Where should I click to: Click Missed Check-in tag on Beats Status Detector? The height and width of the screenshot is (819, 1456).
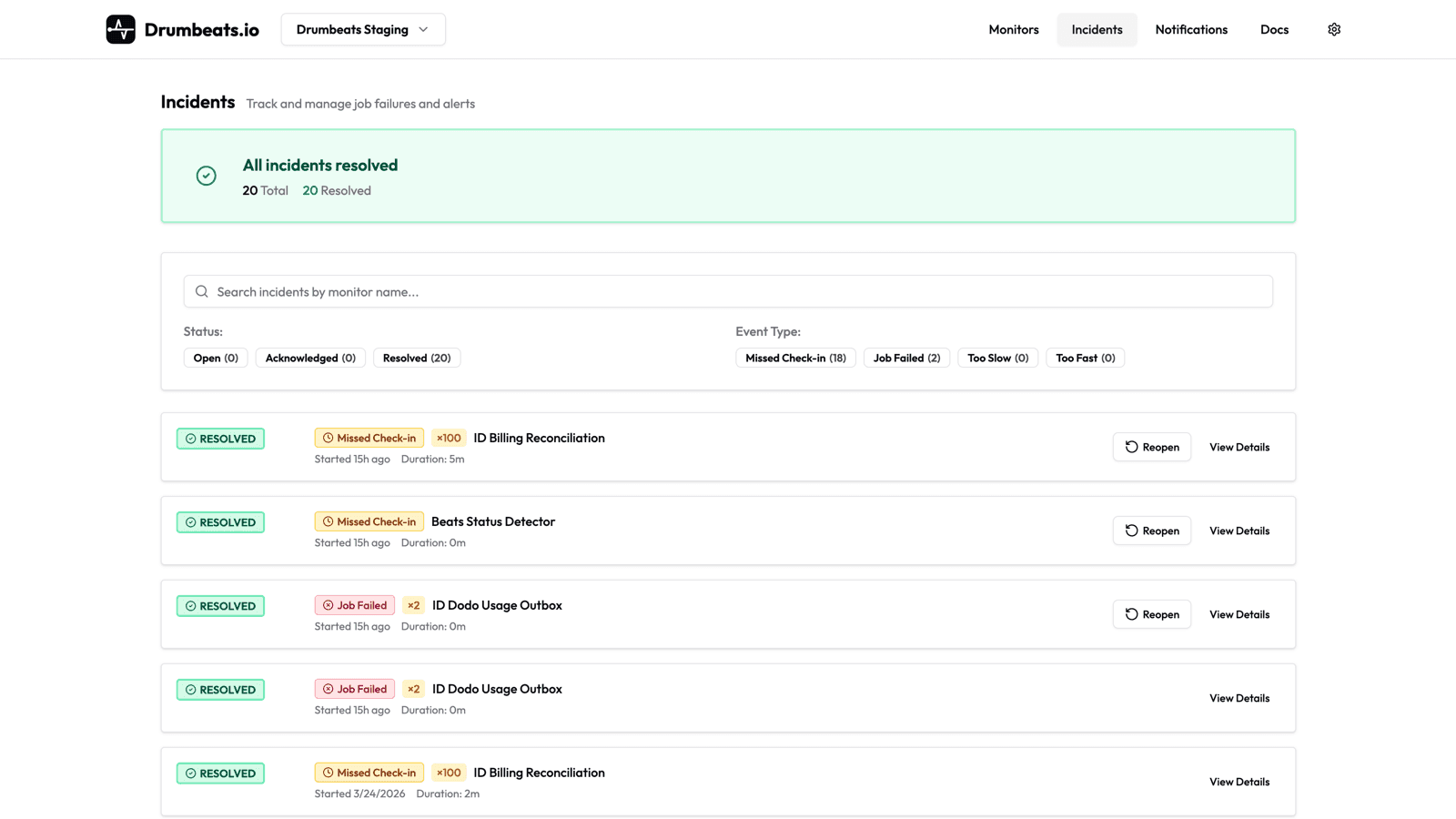(x=369, y=521)
